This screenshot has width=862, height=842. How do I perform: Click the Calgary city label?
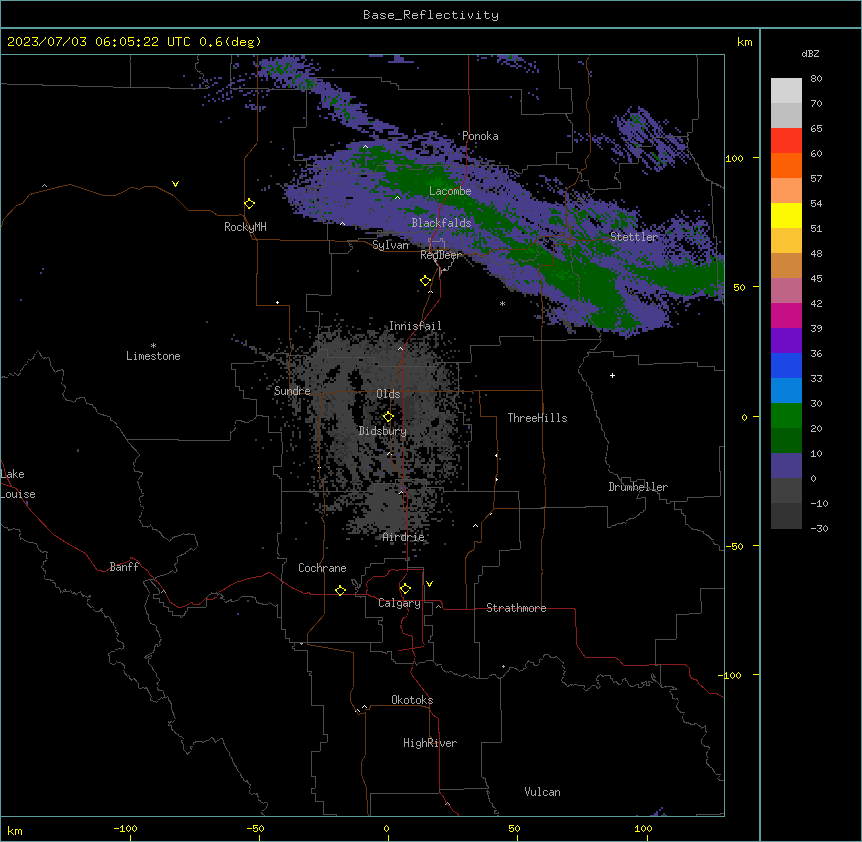pos(399,603)
